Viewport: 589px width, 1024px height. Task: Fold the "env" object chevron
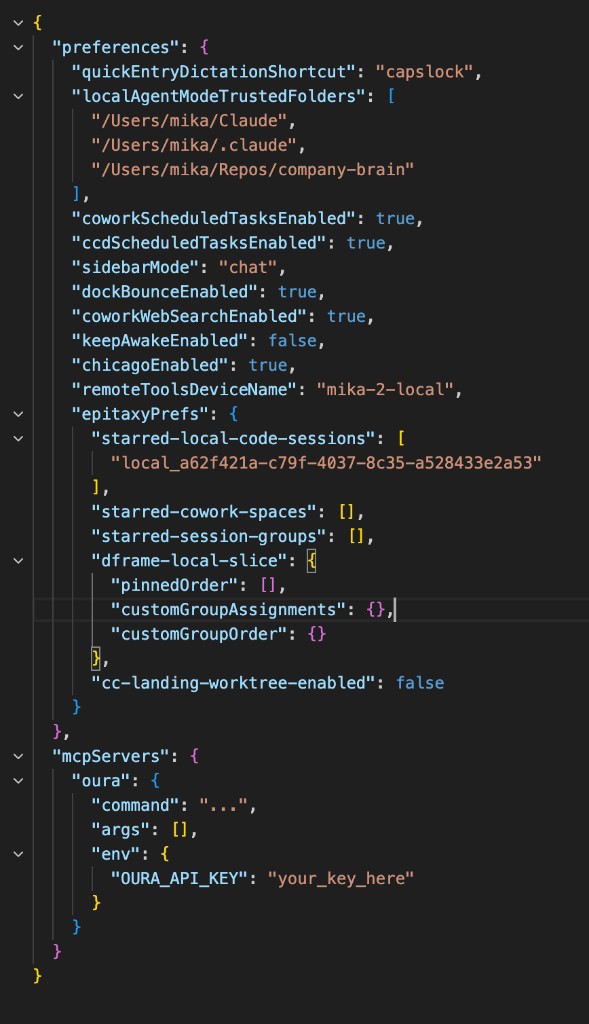18,854
